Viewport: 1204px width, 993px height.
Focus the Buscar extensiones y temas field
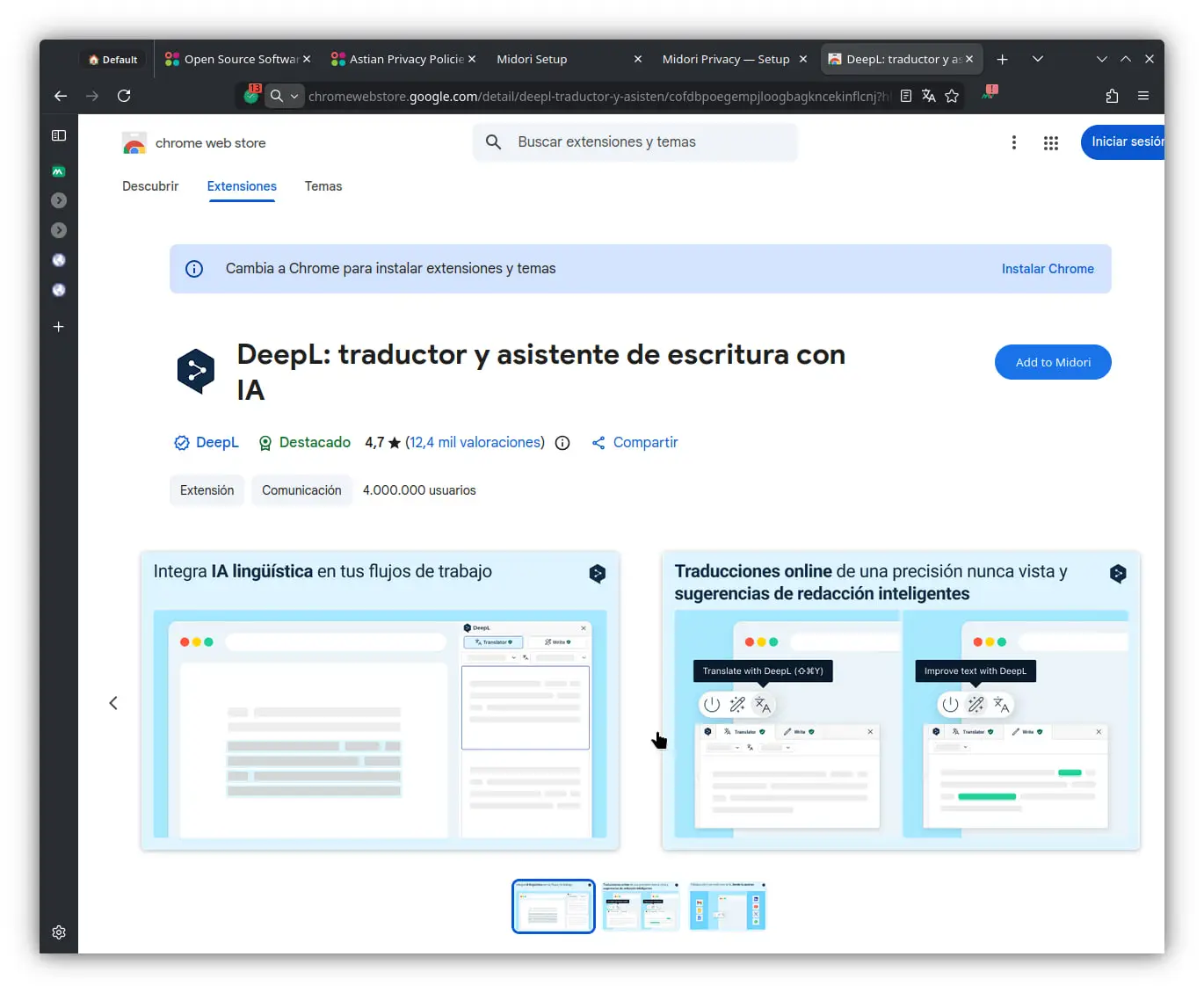pos(635,141)
